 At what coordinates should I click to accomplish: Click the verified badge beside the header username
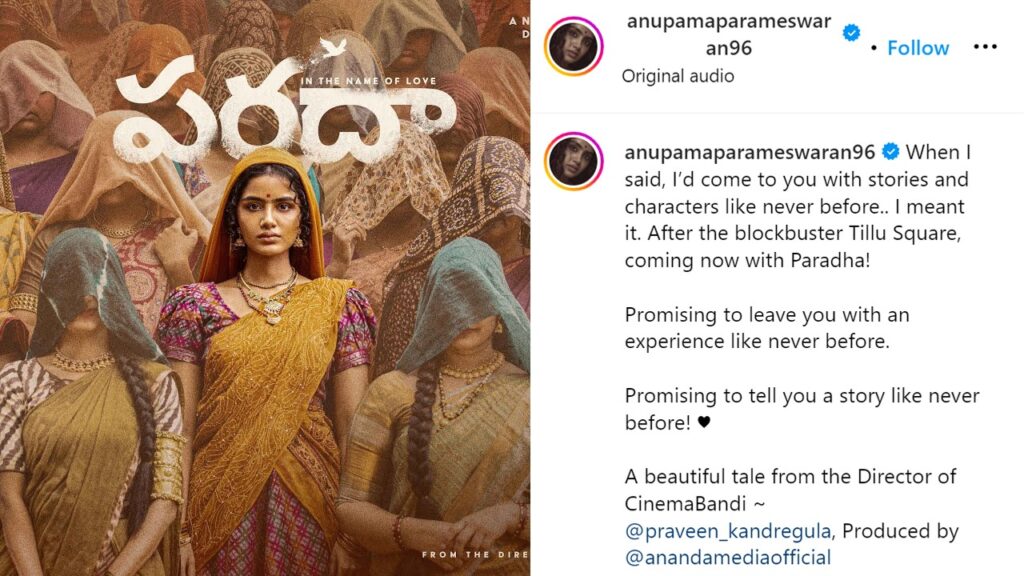[851, 32]
